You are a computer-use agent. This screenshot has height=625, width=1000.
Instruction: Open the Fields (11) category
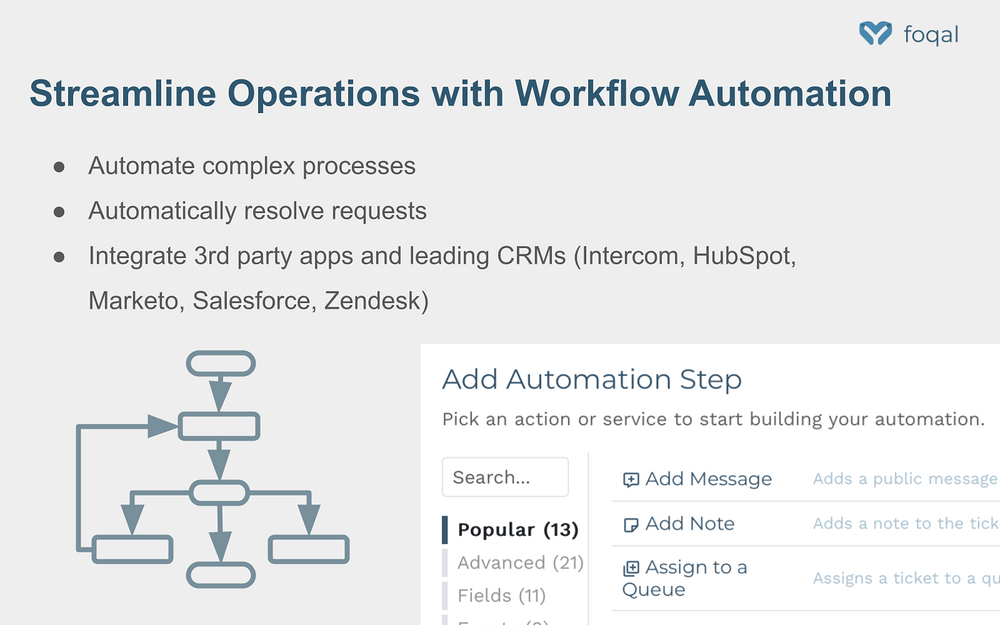click(x=502, y=596)
